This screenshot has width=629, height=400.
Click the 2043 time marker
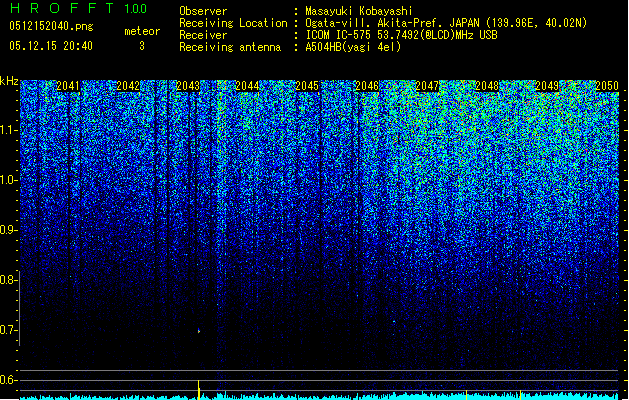pos(188,86)
